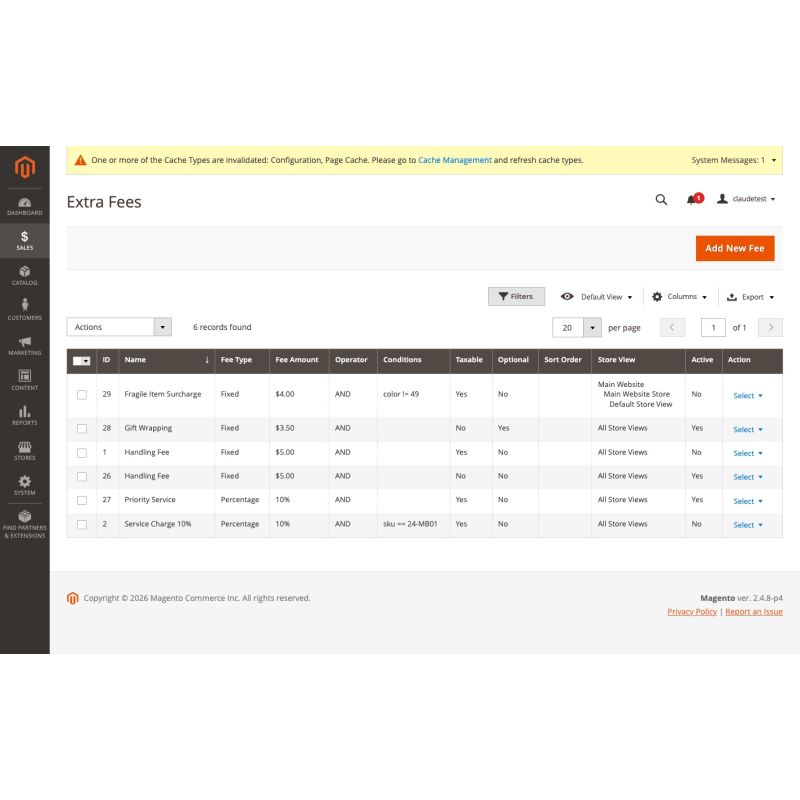The image size is (800, 800).
Task: Tick checkbox for Handling Fee ID 1
Action: 82,453
